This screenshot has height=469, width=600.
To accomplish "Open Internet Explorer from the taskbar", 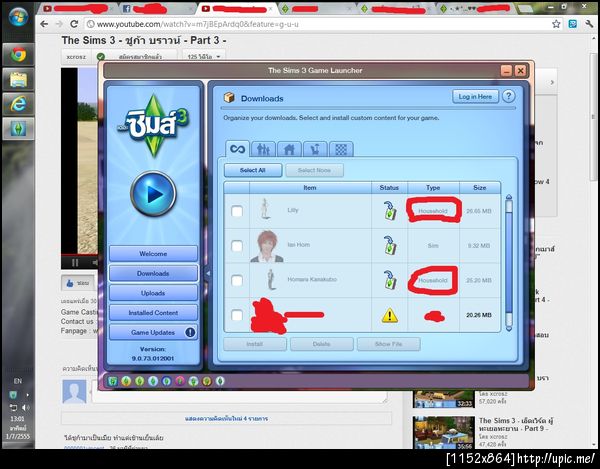I will point(18,103).
